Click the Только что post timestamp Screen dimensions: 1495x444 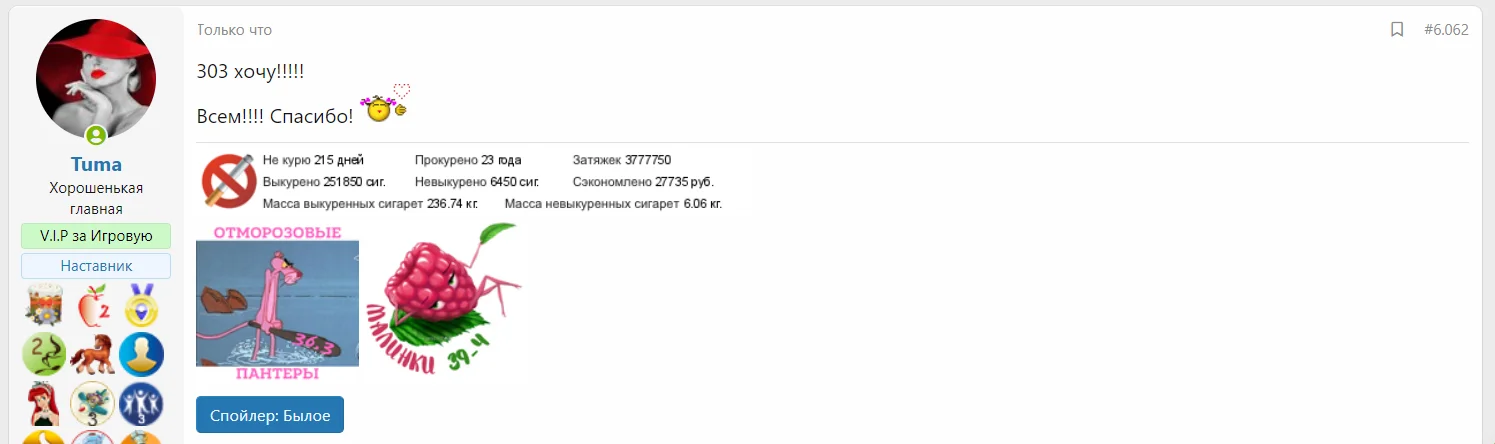234,30
